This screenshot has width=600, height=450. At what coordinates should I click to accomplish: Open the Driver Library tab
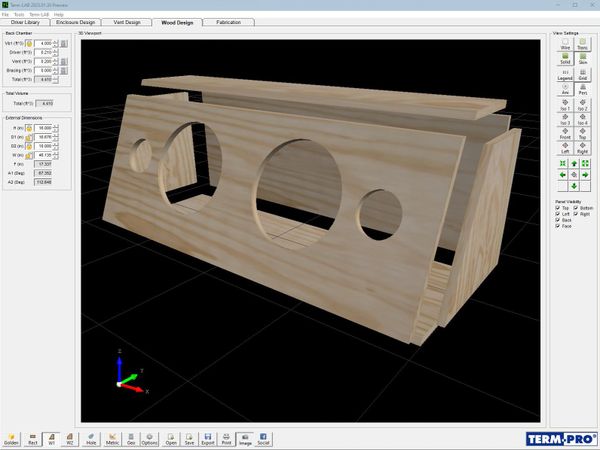pos(25,22)
